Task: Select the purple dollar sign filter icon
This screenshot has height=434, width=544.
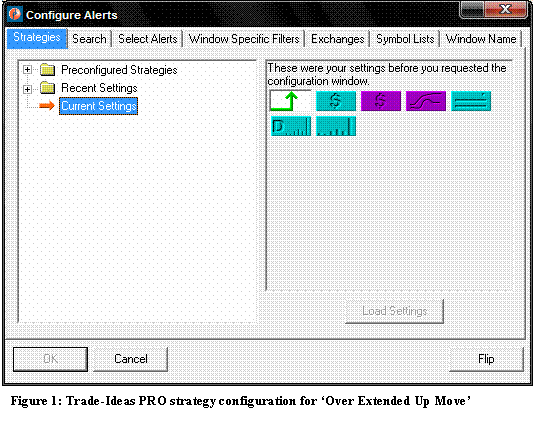Action: click(x=381, y=101)
